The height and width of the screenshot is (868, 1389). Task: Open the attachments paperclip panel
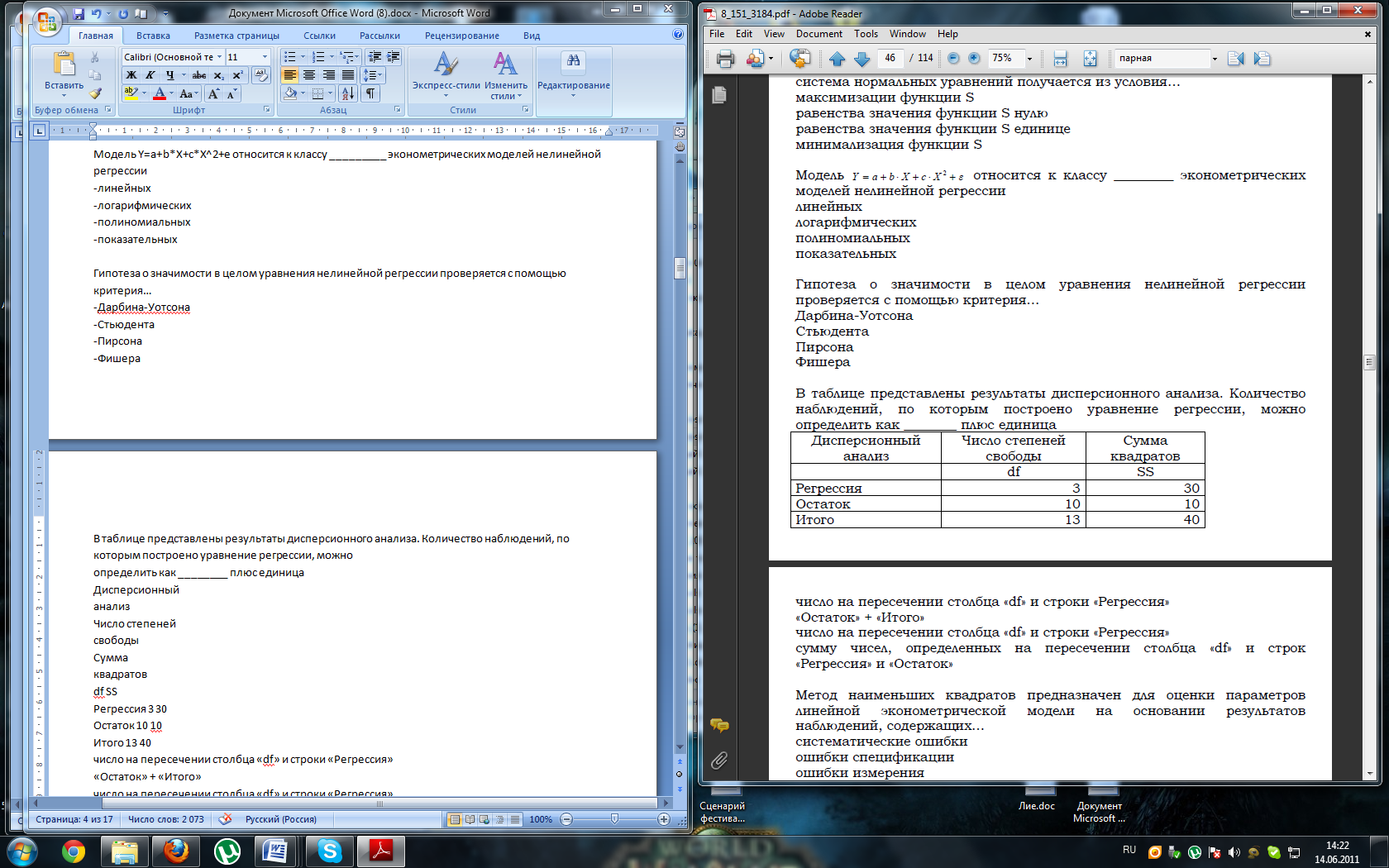[x=719, y=760]
